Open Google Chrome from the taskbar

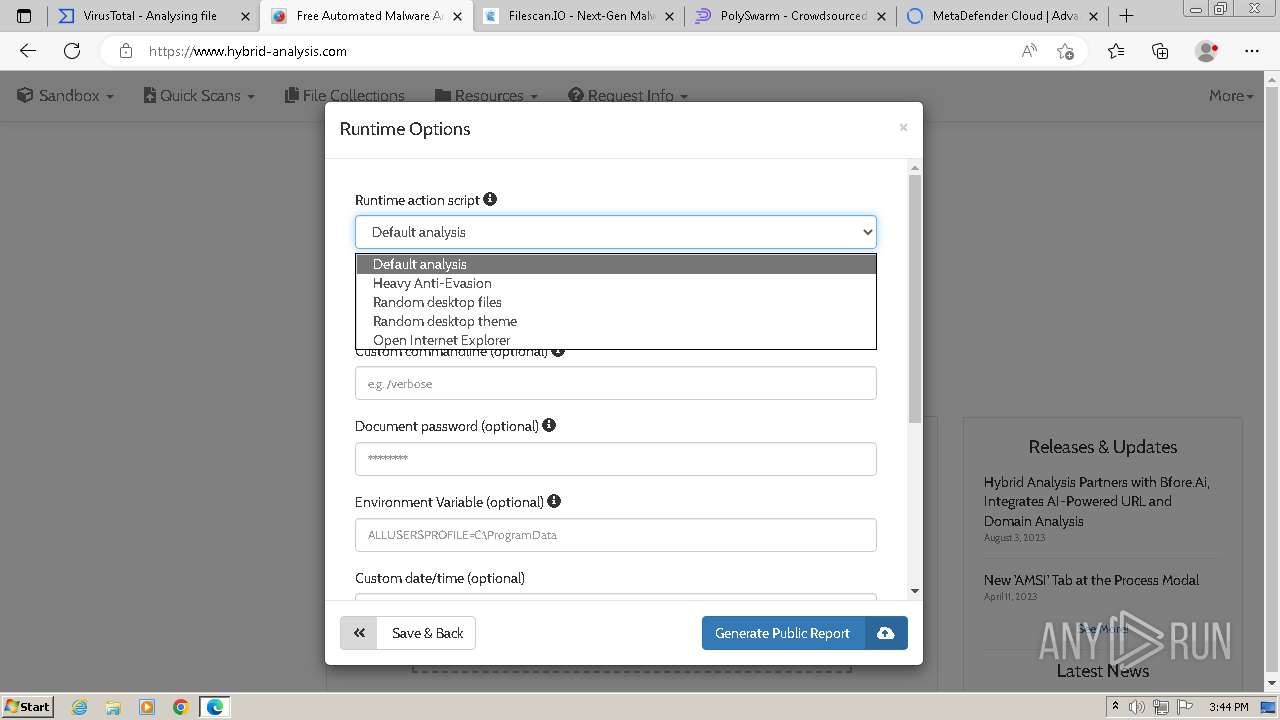181,707
